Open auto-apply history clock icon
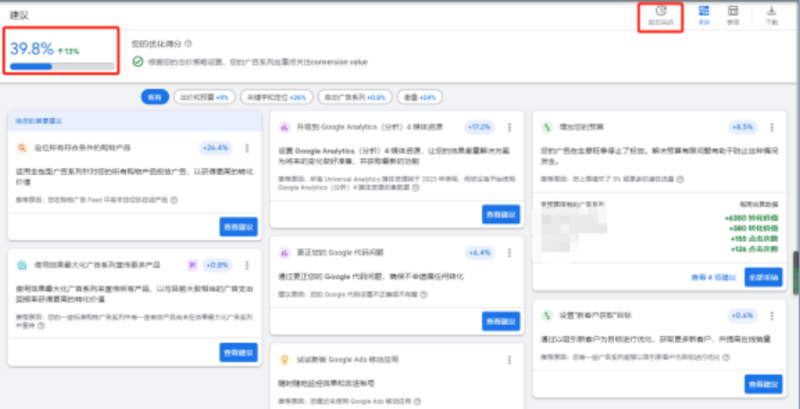This screenshot has height=409, width=800. coord(661,11)
